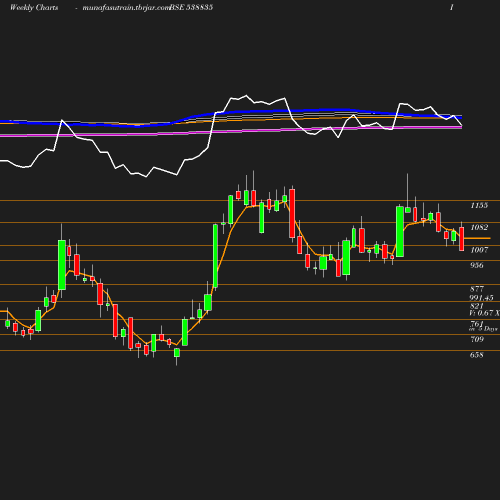Click the 877 price level label

[x=477, y=289]
